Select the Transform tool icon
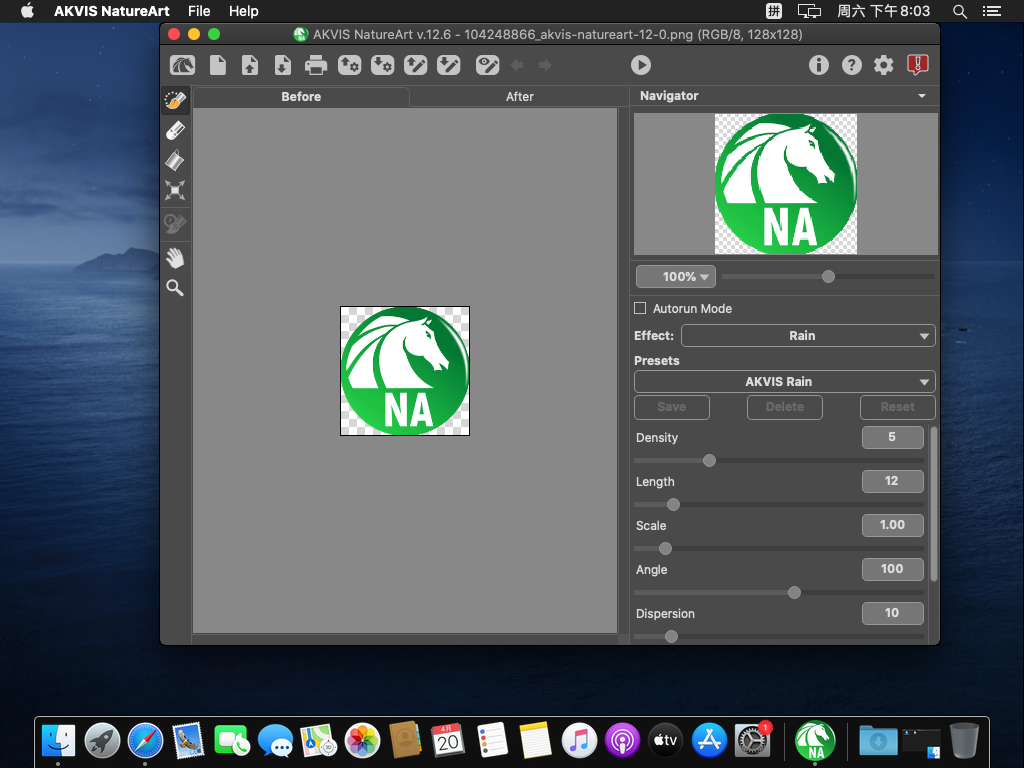This screenshot has height=768, width=1024. click(x=175, y=191)
